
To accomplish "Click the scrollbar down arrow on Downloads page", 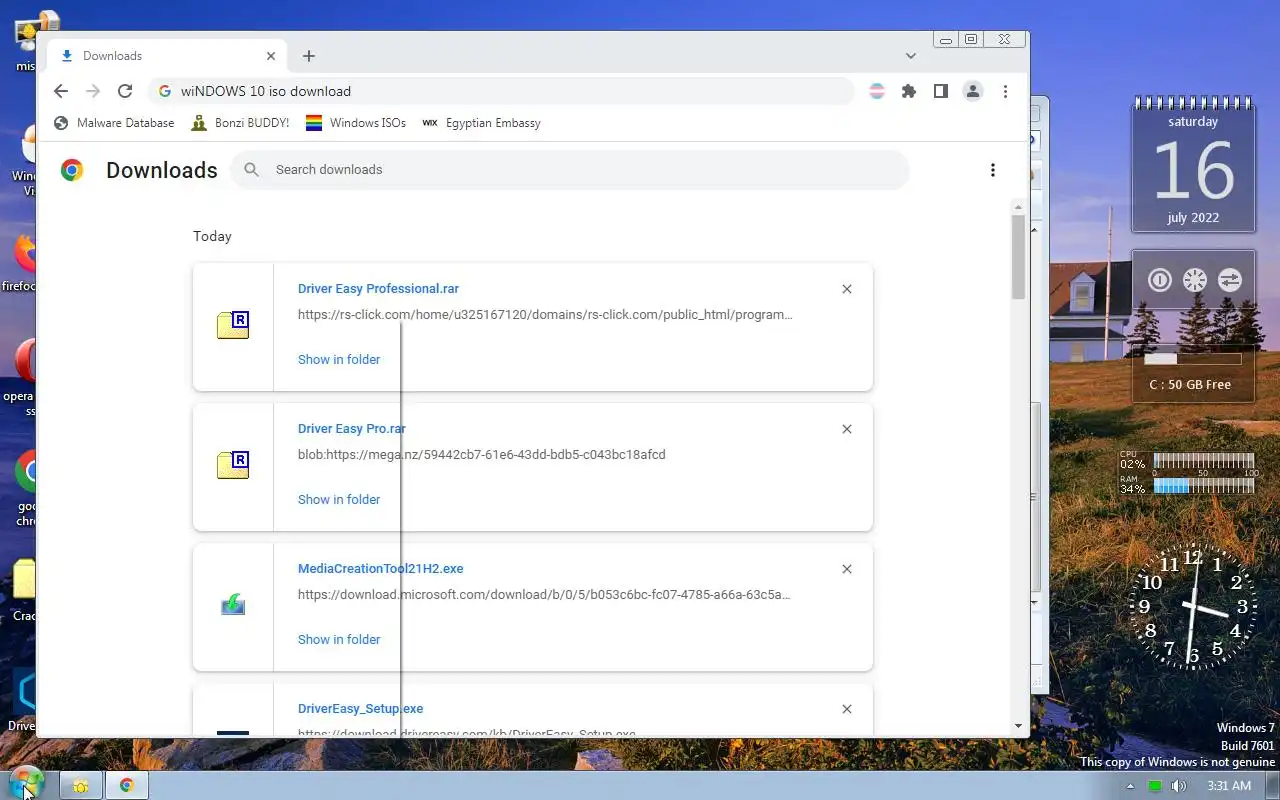I will 1018,726.
